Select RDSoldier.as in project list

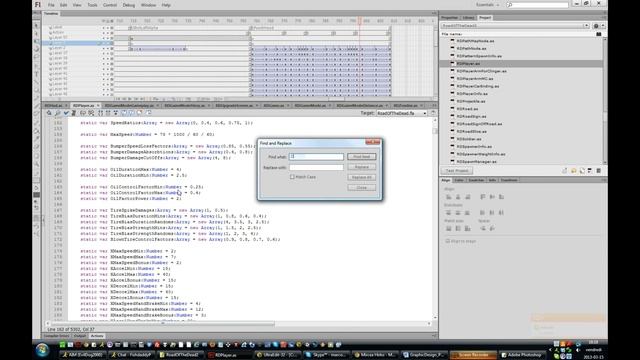[x=469, y=139]
